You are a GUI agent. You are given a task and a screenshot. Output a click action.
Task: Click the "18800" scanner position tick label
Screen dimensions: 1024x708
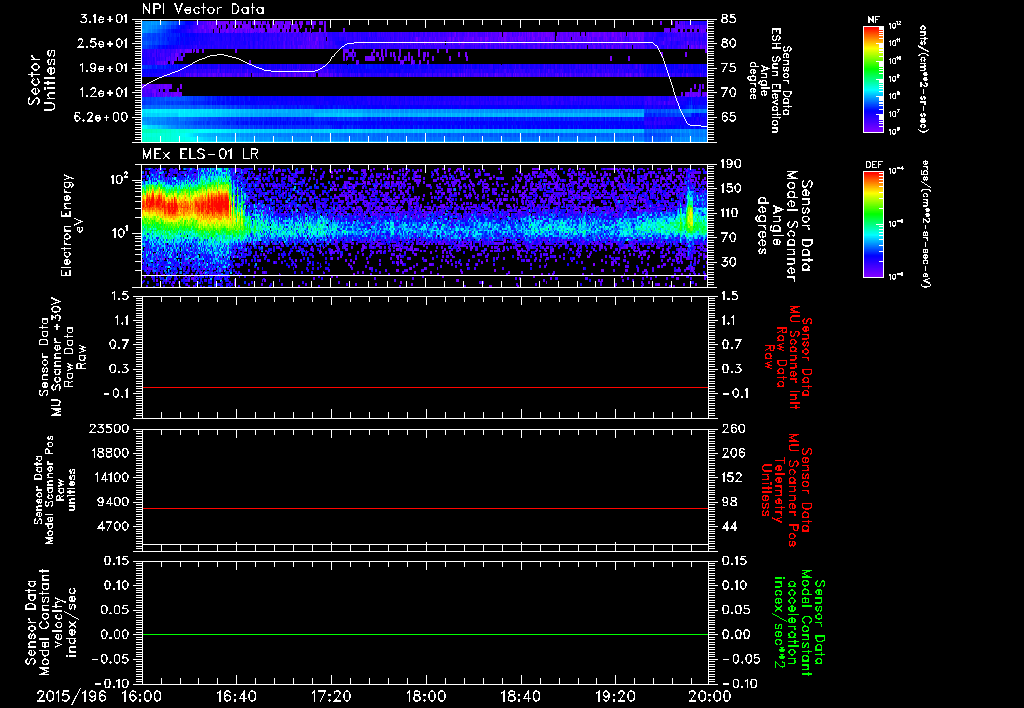point(108,453)
